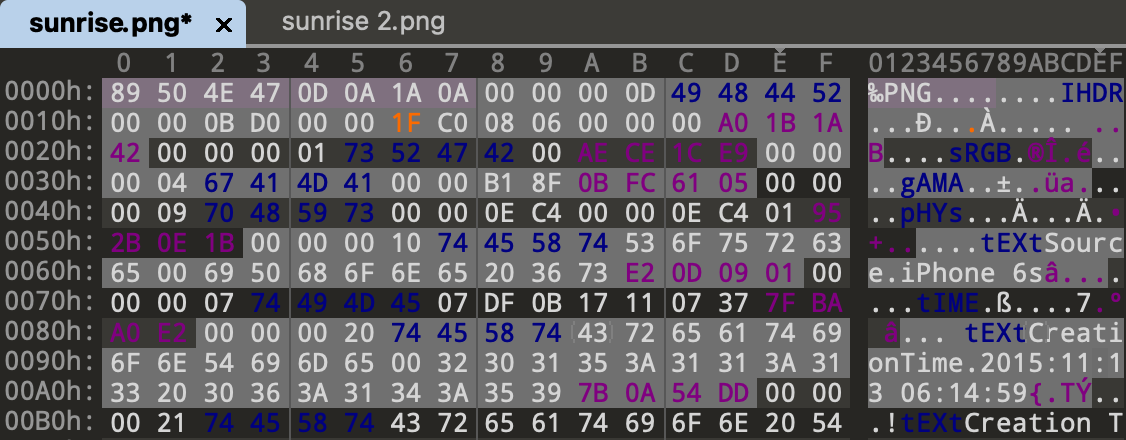The width and height of the screenshot is (1126, 440).
Task: Click the C0 byte in row 0010h
Action: coord(452,123)
